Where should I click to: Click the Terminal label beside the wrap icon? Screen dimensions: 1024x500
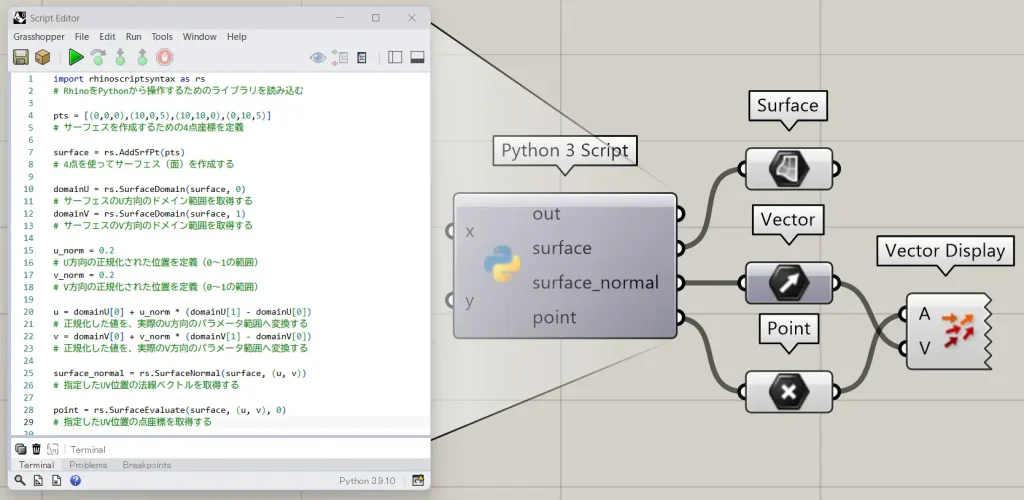(88, 449)
